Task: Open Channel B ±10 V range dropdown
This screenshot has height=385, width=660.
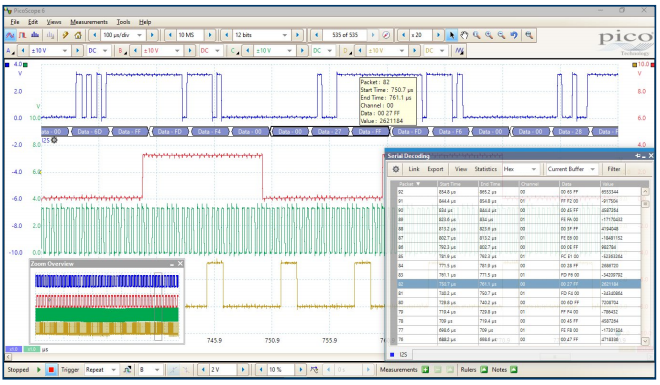Action: [177, 50]
